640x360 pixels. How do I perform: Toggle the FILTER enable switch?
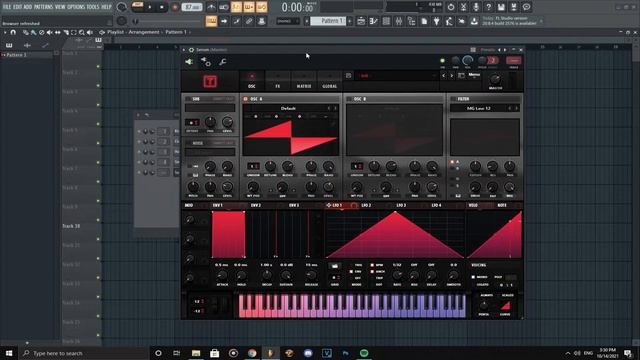coord(453,99)
